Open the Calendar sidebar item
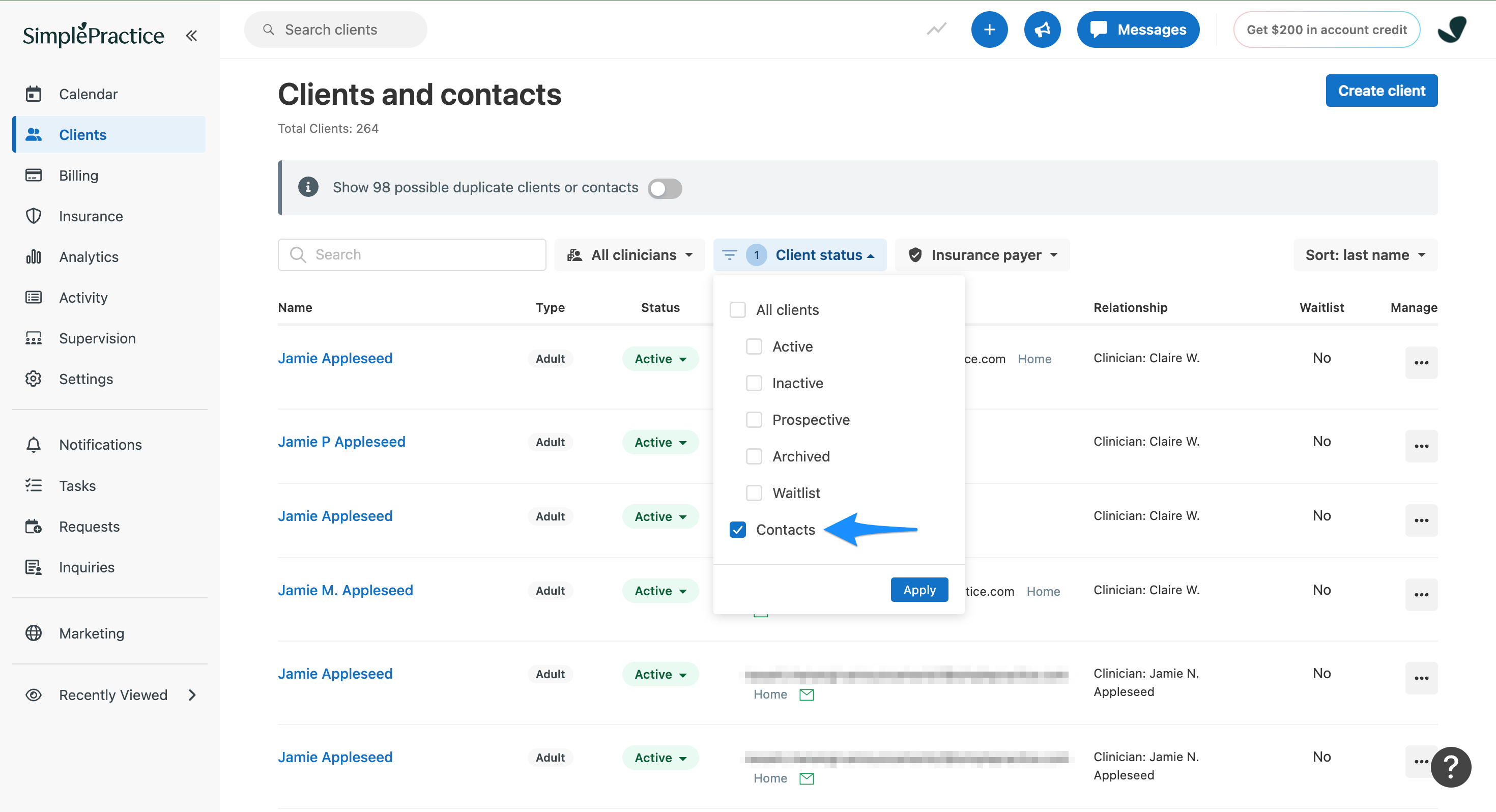1496x812 pixels. [x=109, y=94]
